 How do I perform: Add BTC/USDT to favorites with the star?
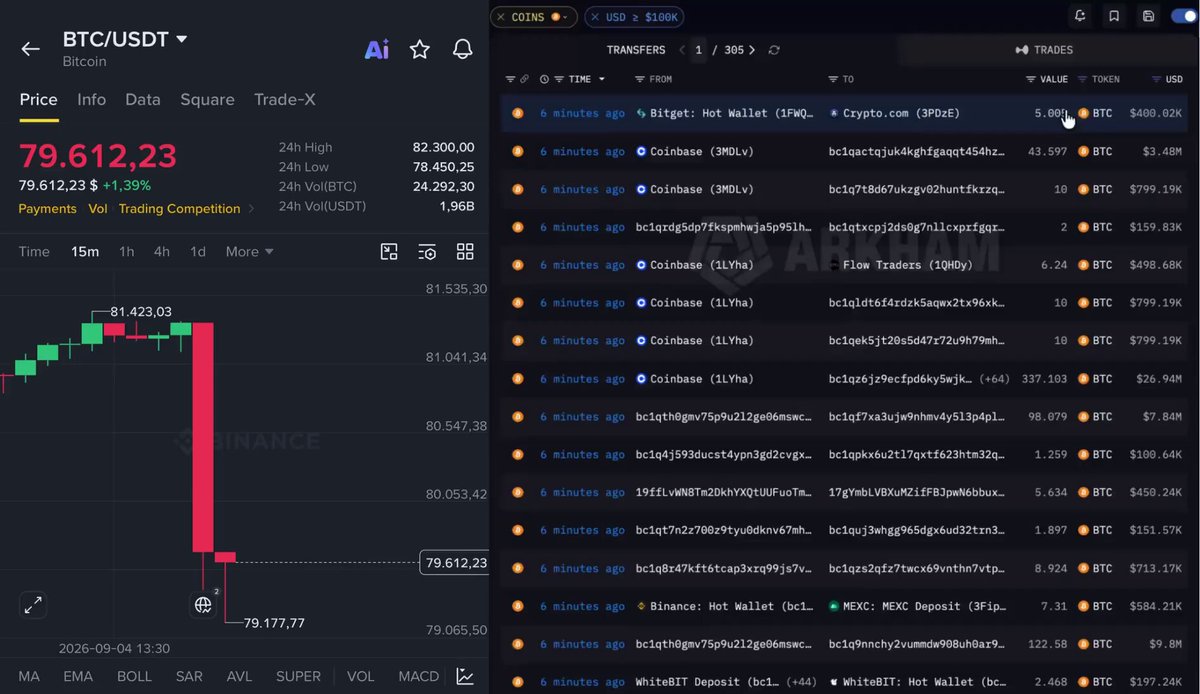click(x=420, y=49)
